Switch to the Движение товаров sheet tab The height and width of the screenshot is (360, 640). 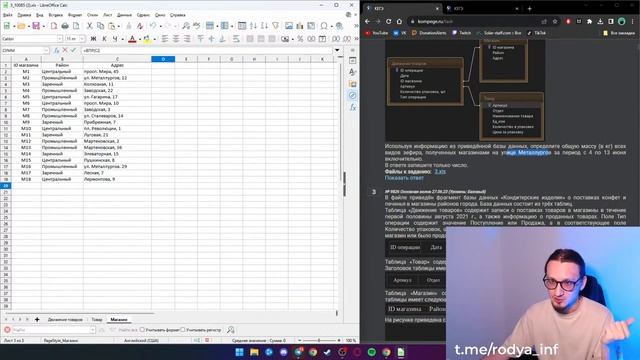65,320
